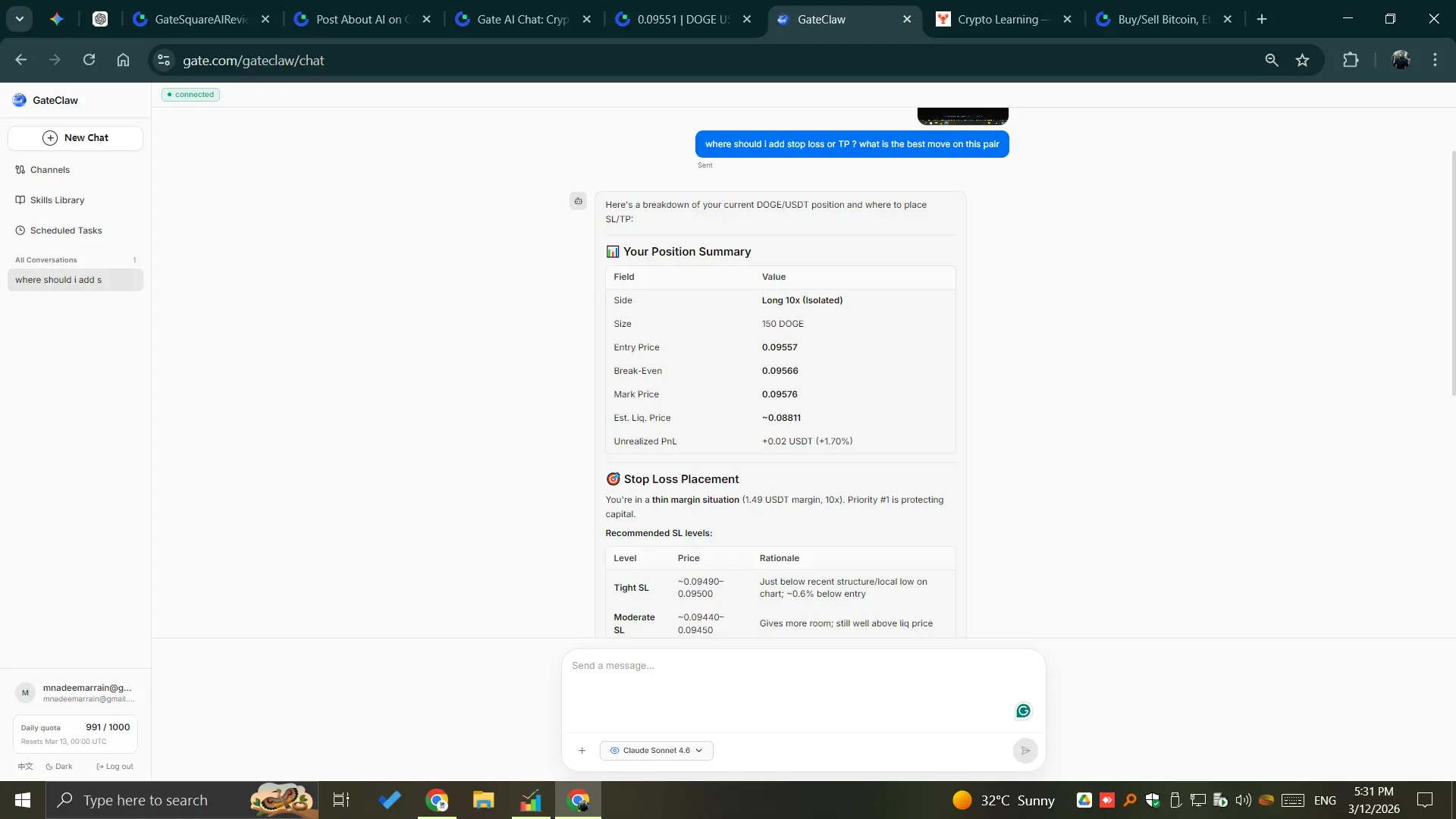The image size is (1456, 819).
Task: Switch language with the 中文 toggle
Action: coord(25,767)
